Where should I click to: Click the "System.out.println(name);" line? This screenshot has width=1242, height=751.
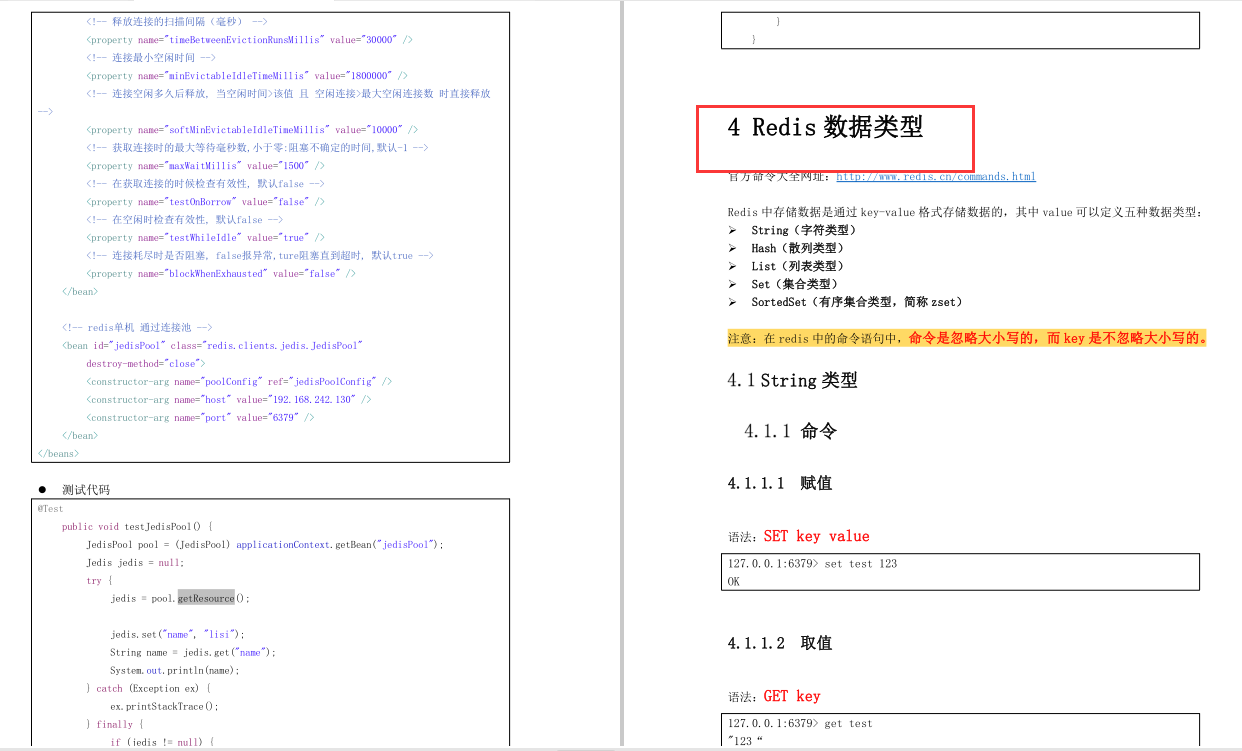point(175,670)
